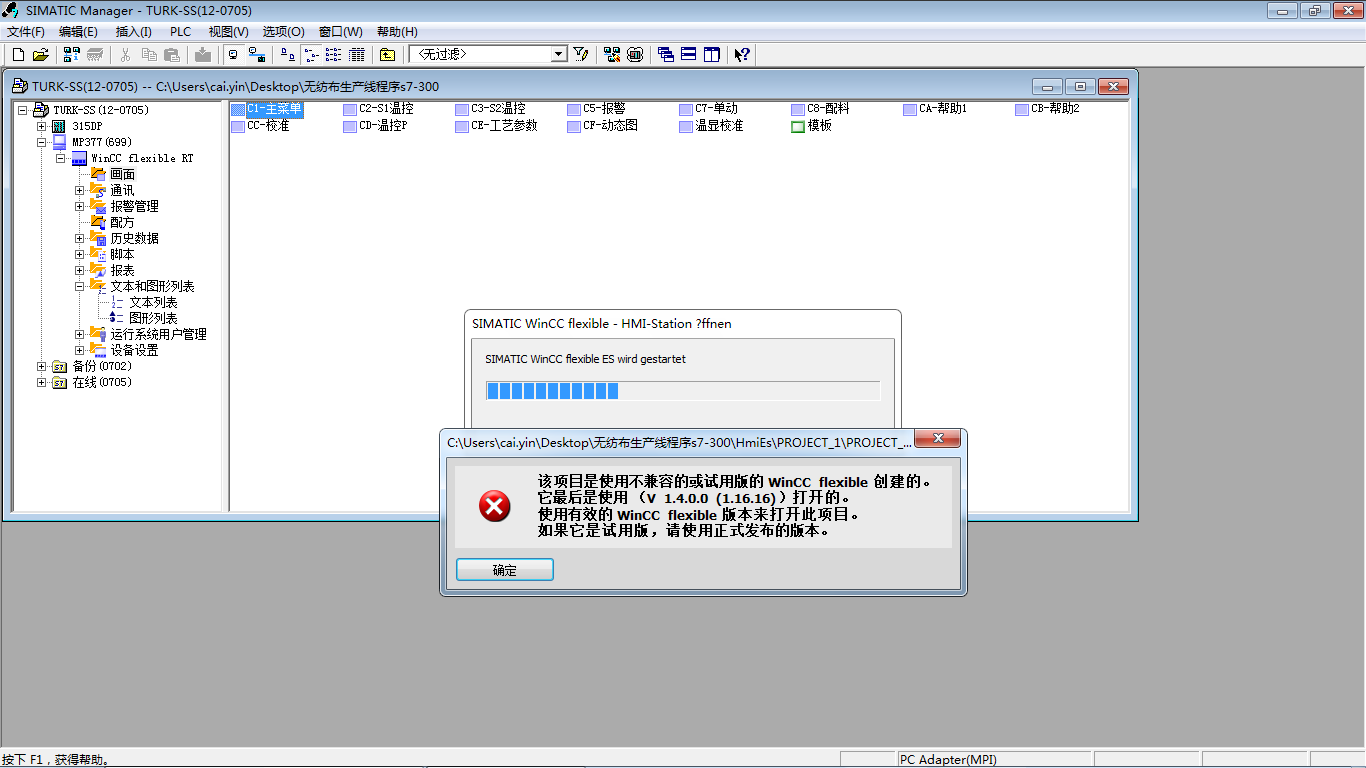Click the SIMATIC Manager title bar system icon
1366x768 pixels.
point(11,10)
